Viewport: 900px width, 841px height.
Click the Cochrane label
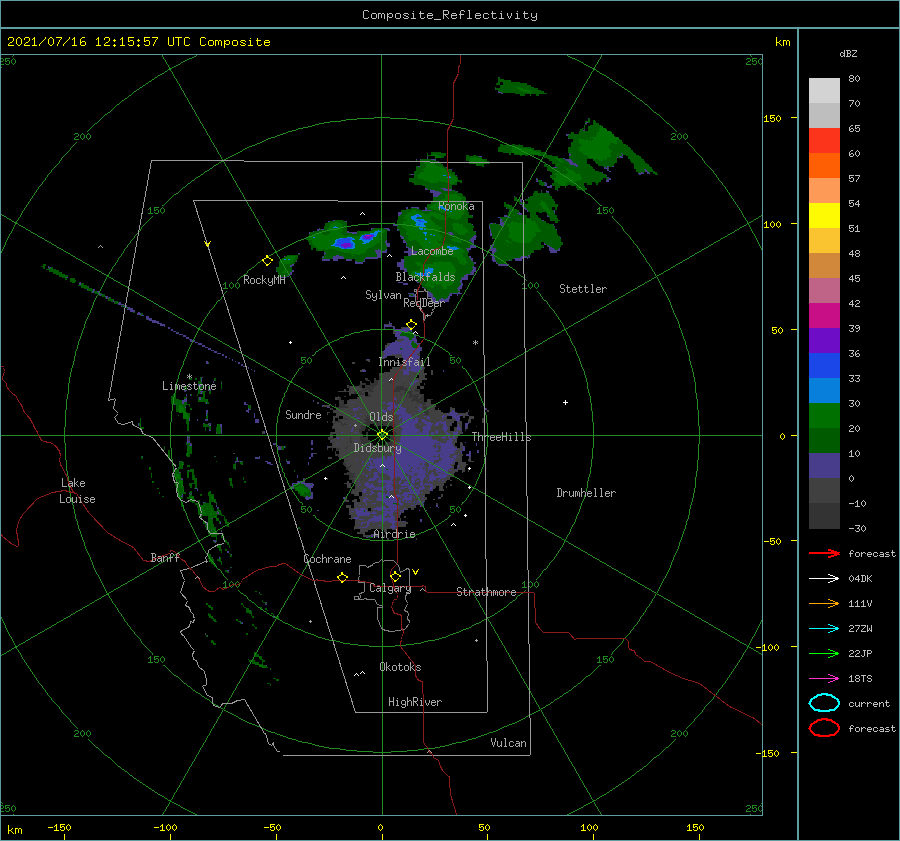pos(327,559)
